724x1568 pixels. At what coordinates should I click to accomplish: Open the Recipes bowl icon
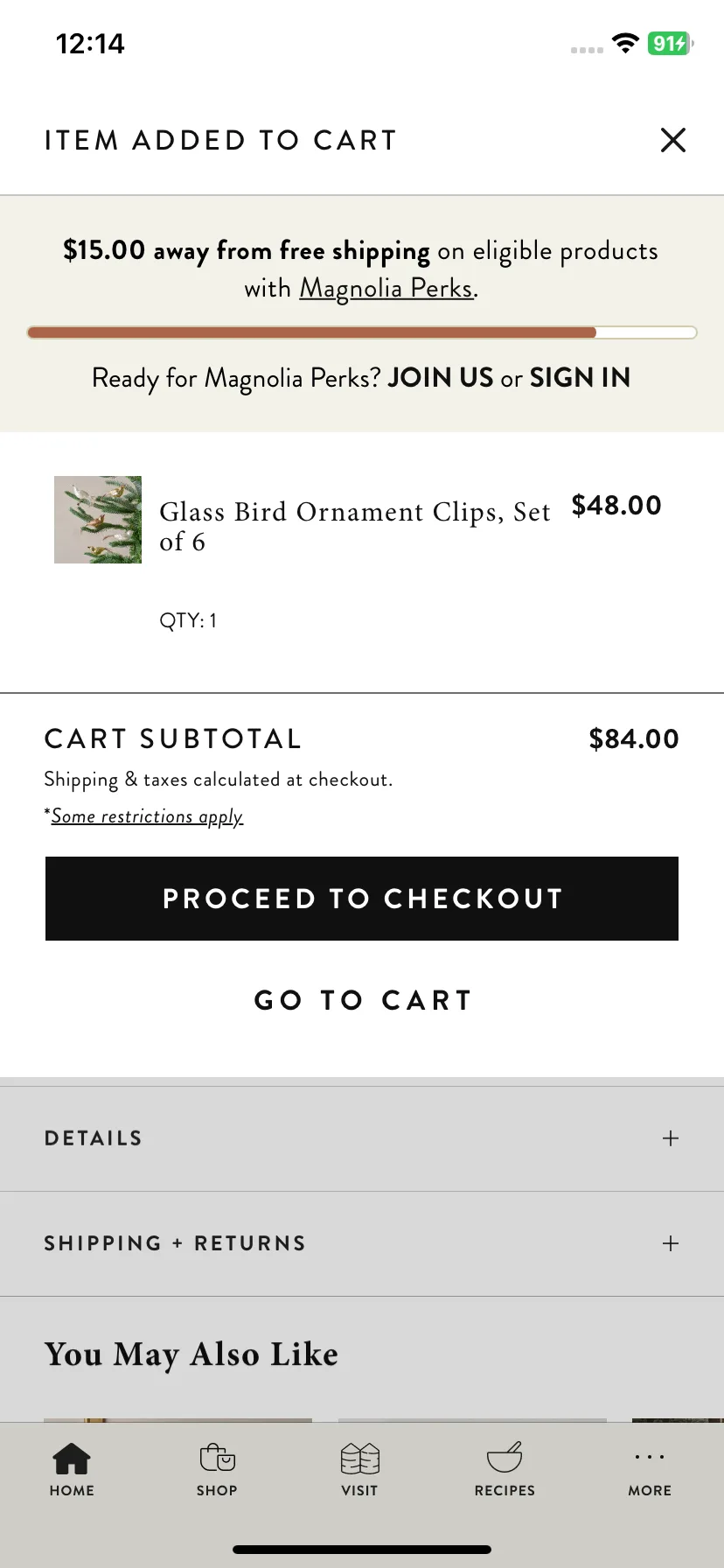tap(505, 1459)
